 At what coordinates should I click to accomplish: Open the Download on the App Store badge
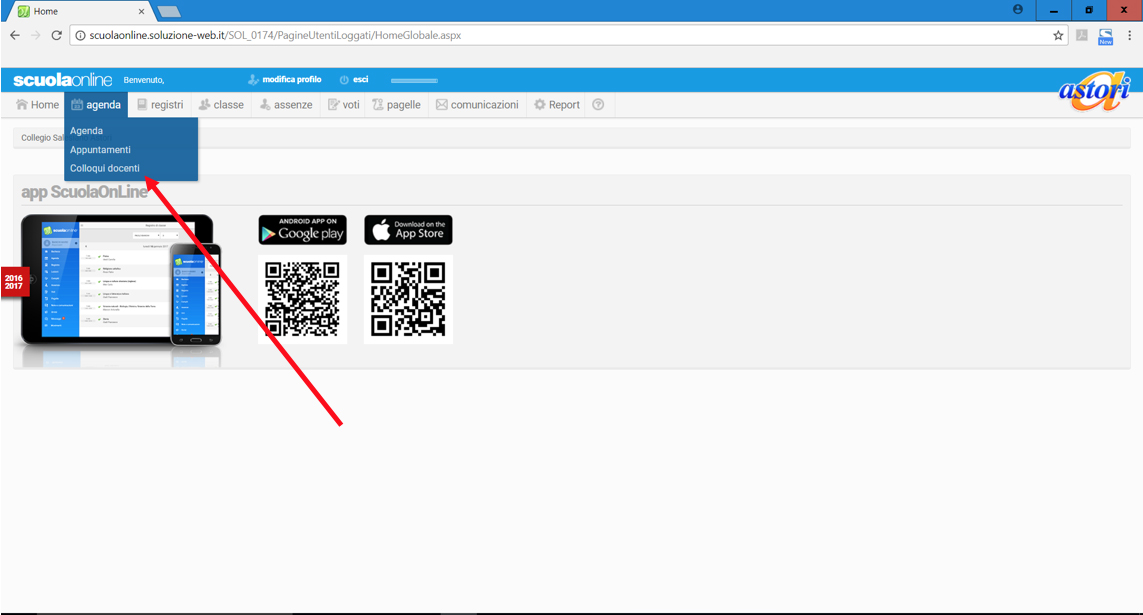pyautogui.click(x=408, y=230)
